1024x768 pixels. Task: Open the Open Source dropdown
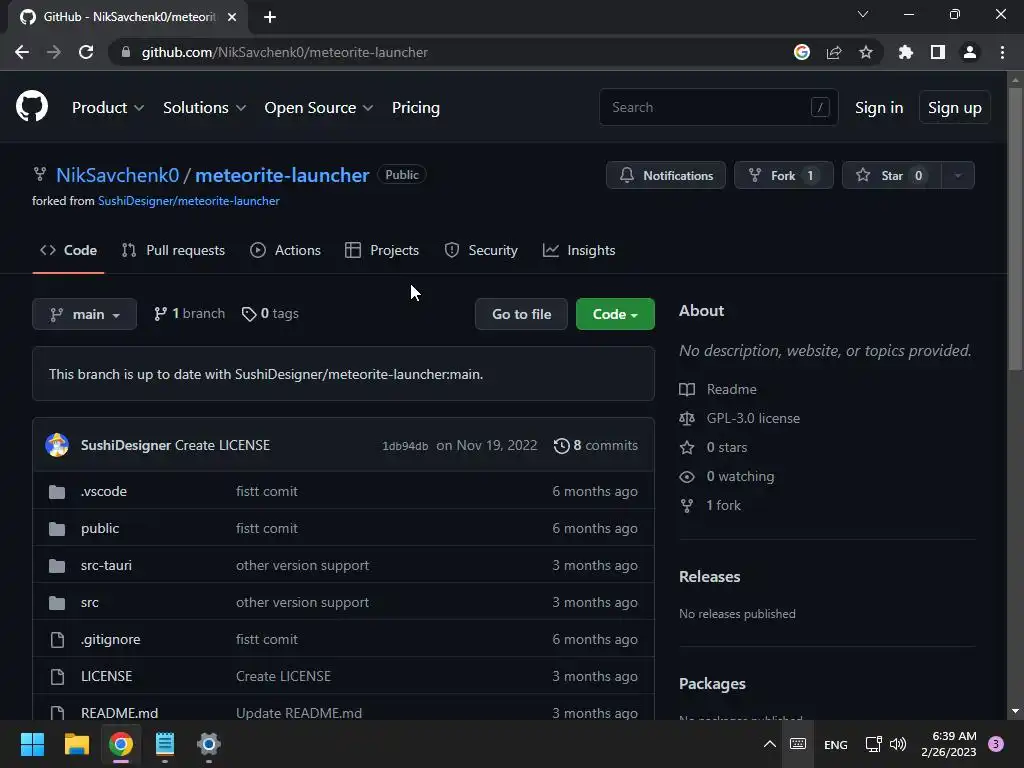319,108
